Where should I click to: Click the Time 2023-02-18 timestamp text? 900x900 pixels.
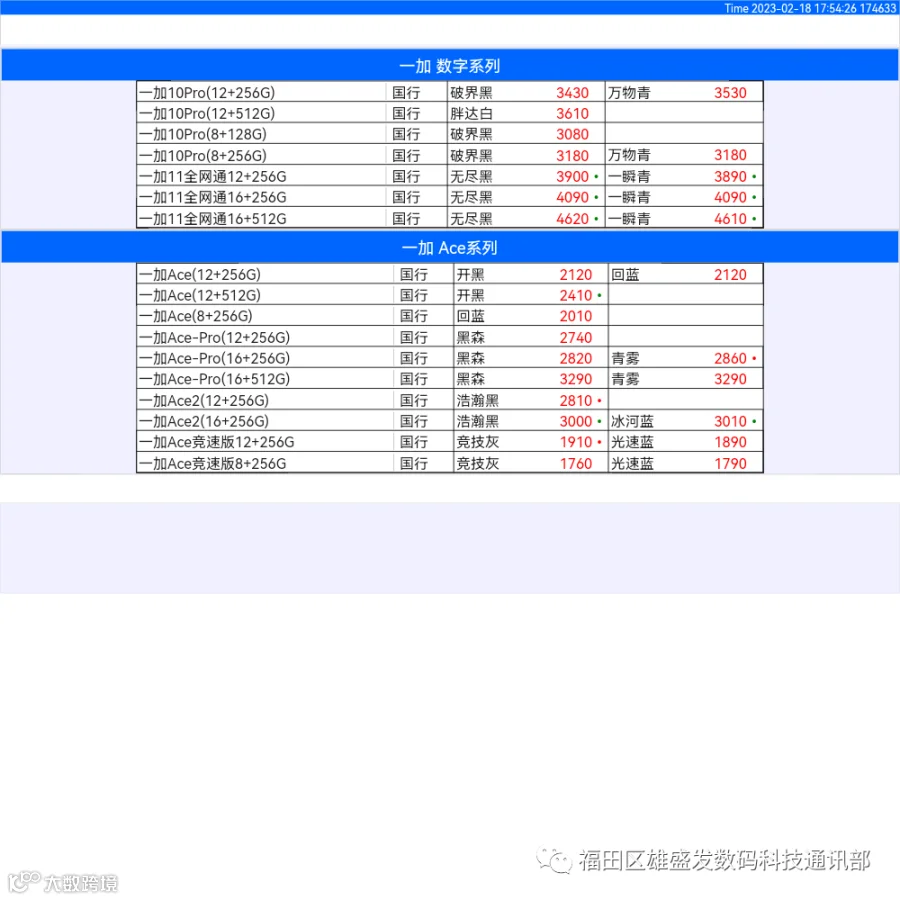(x=809, y=7)
